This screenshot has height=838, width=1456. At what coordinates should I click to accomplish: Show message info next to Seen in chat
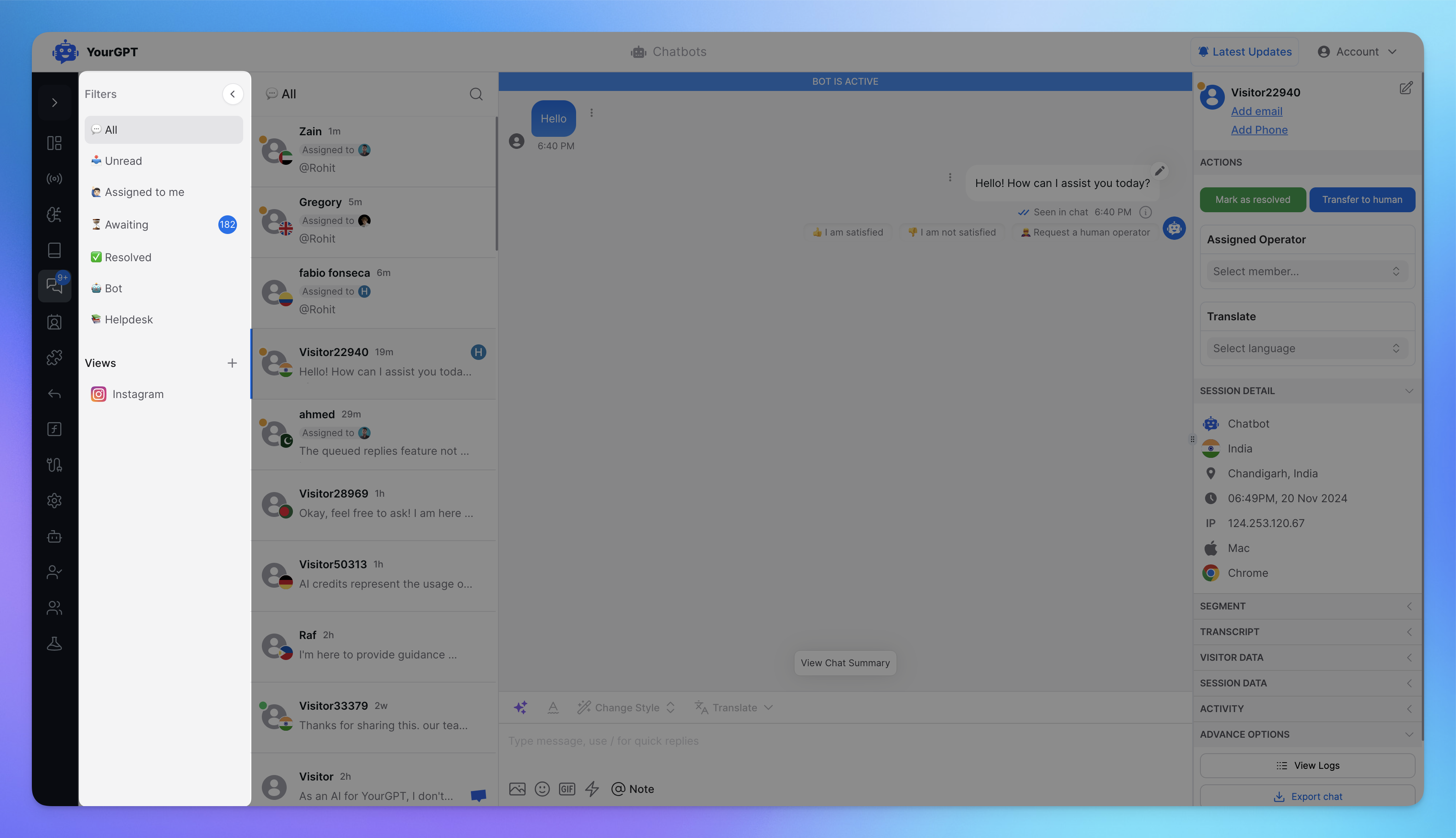click(1145, 212)
